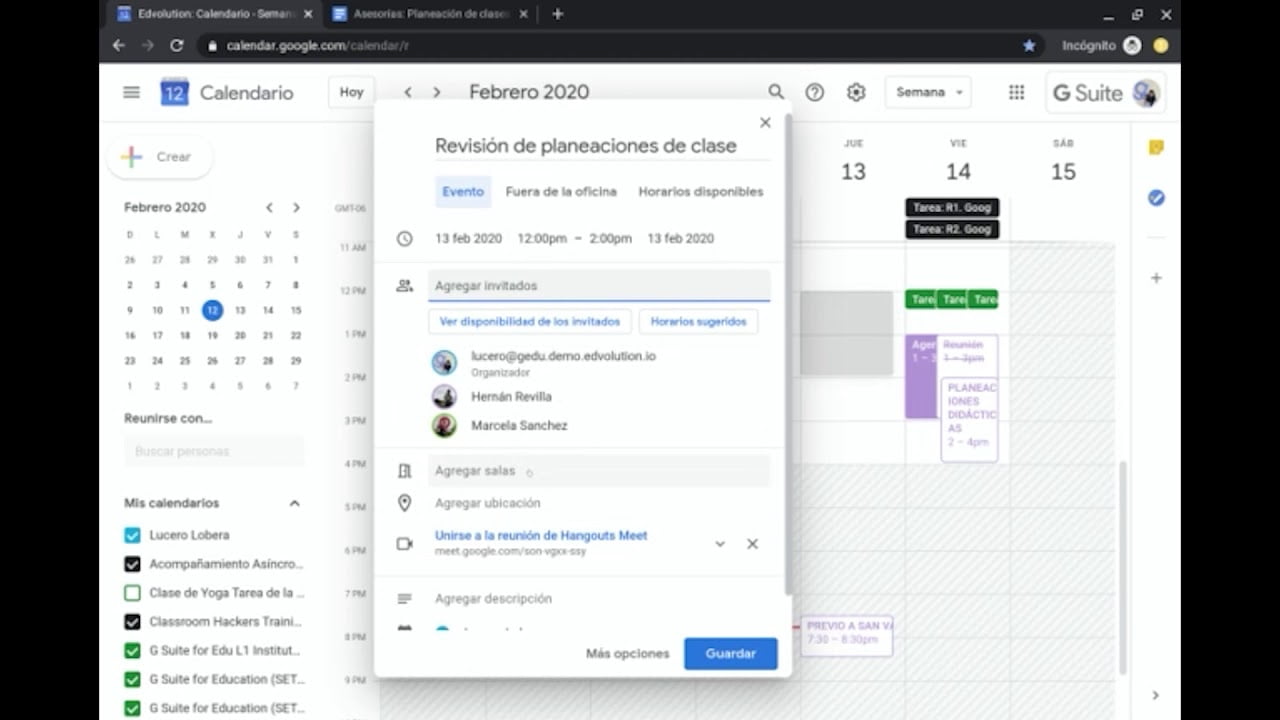Click the Agregar salas field
Viewport: 1280px width, 720px height.
click(599, 470)
